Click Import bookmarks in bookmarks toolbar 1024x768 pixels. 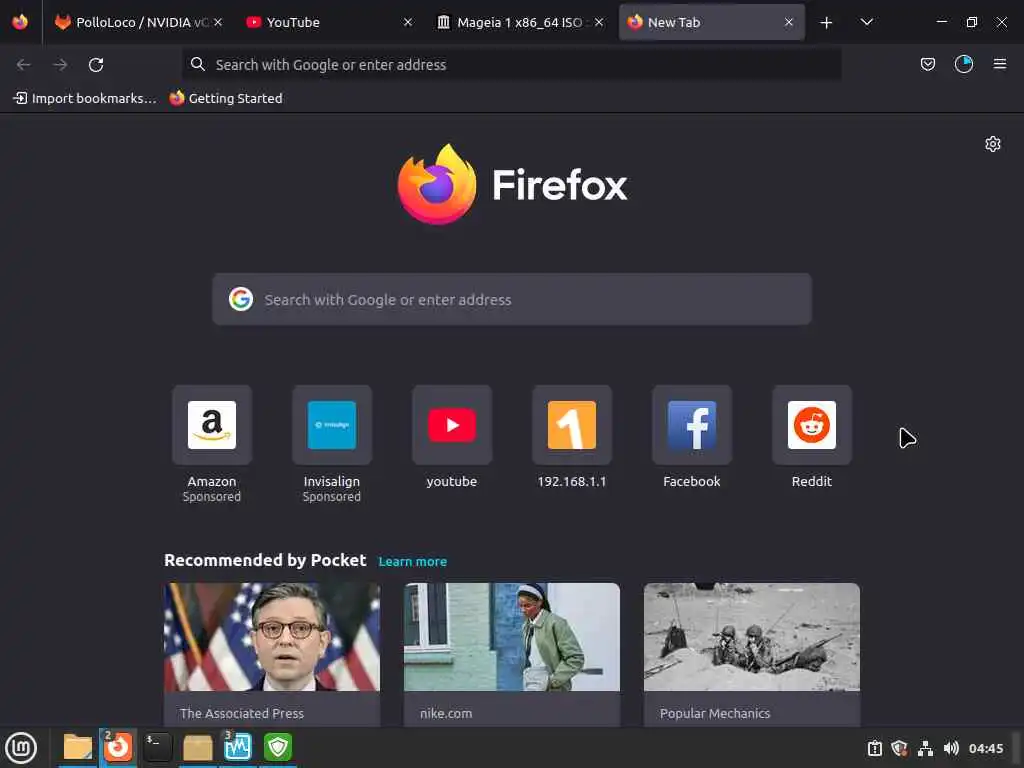(86, 98)
